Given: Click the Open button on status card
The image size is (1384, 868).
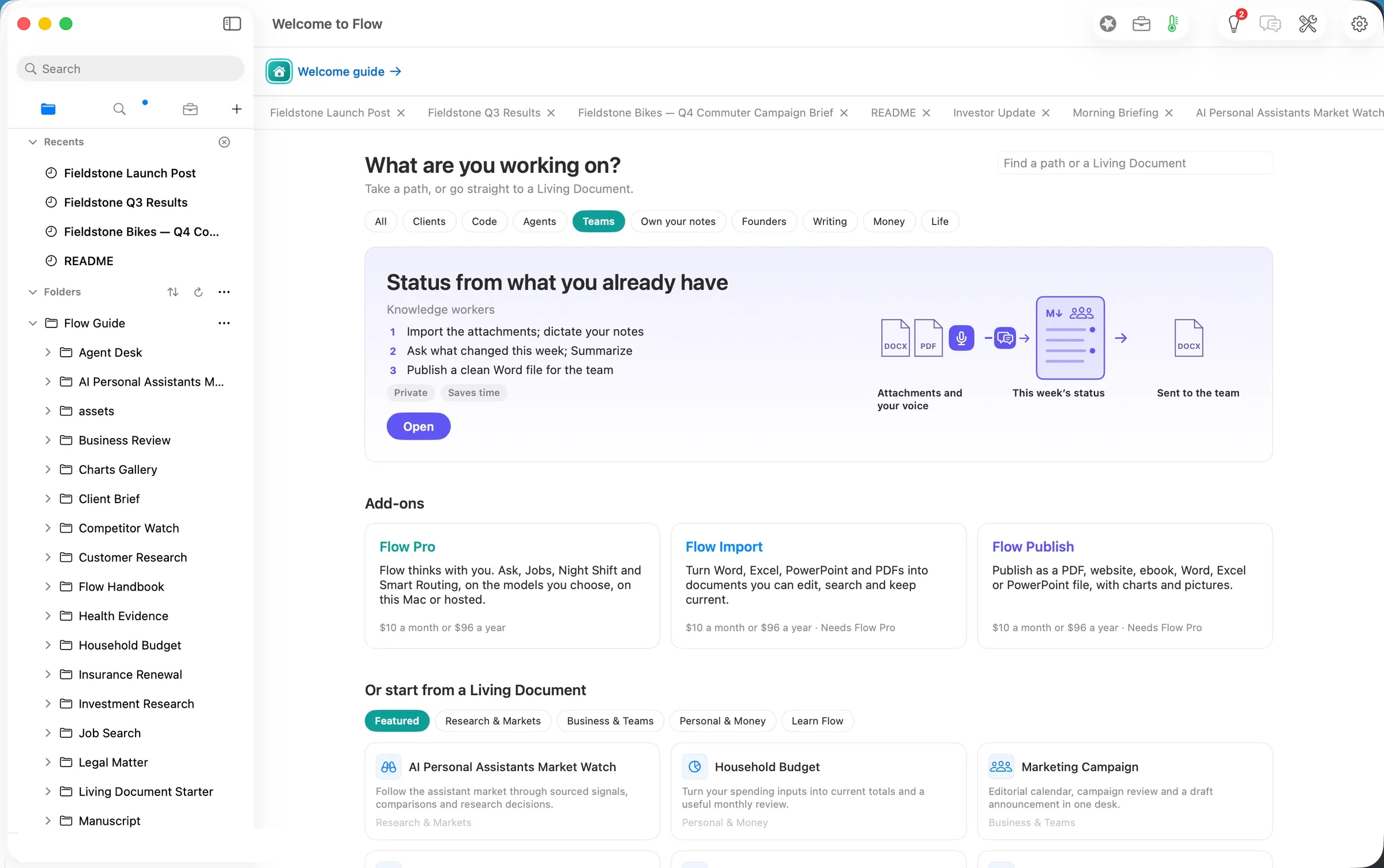Looking at the screenshot, I should (x=418, y=427).
